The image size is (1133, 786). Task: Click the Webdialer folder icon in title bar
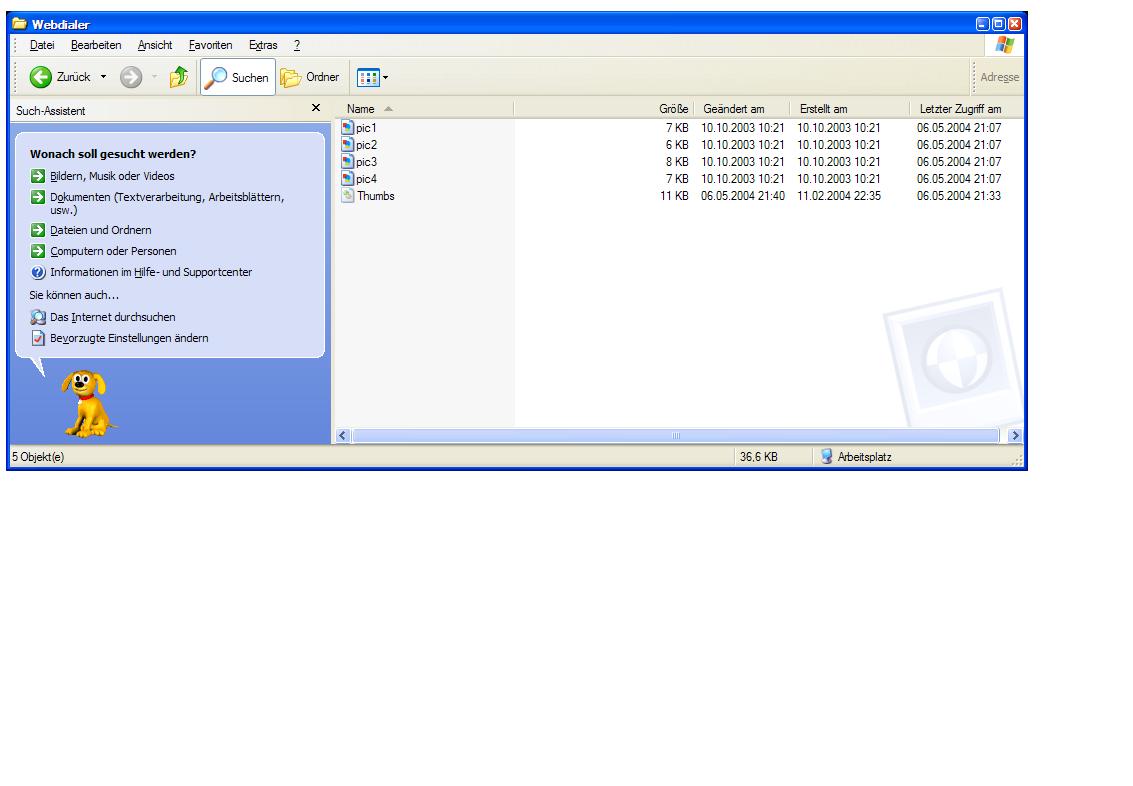[x=20, y=24]
